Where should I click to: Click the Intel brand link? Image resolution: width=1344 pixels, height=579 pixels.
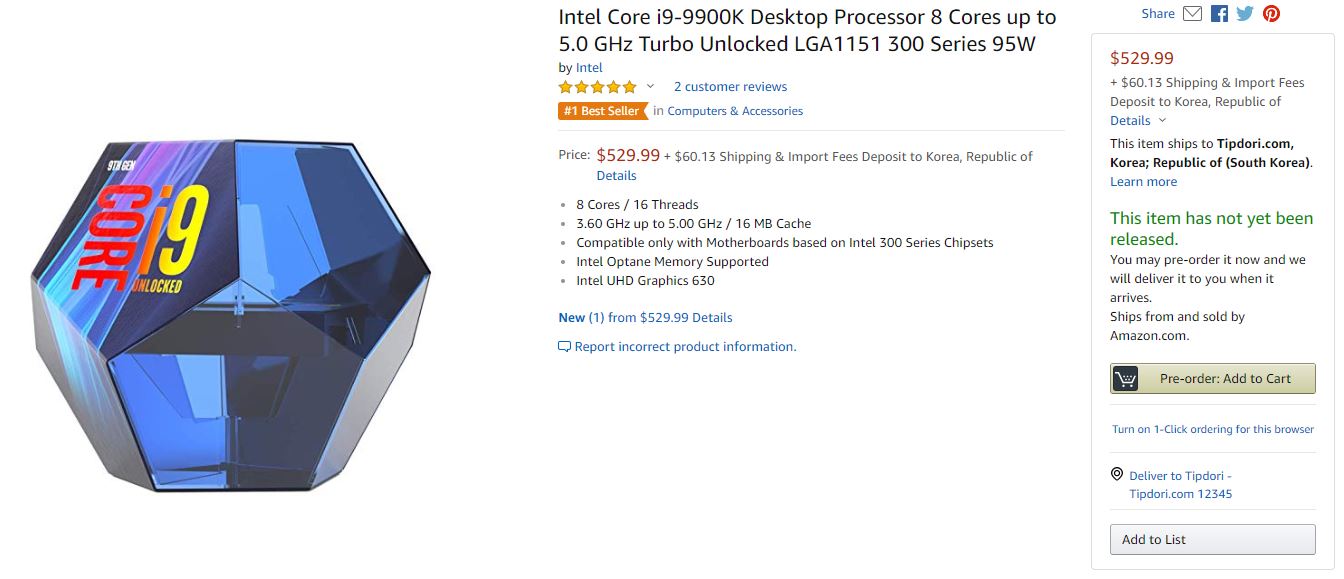pyautogui.click(x=589, y=68)
